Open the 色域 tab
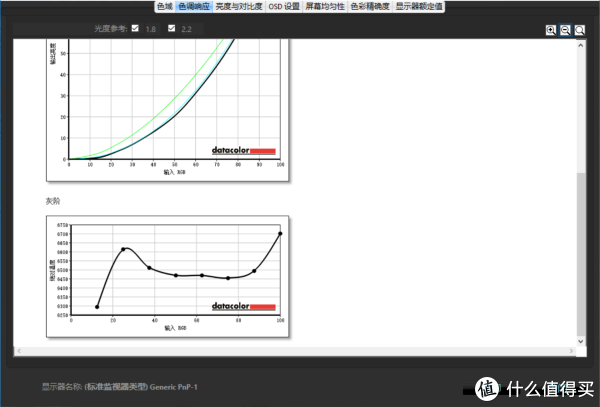This screenshot has height=407, width=600. (x=165, y=6)
